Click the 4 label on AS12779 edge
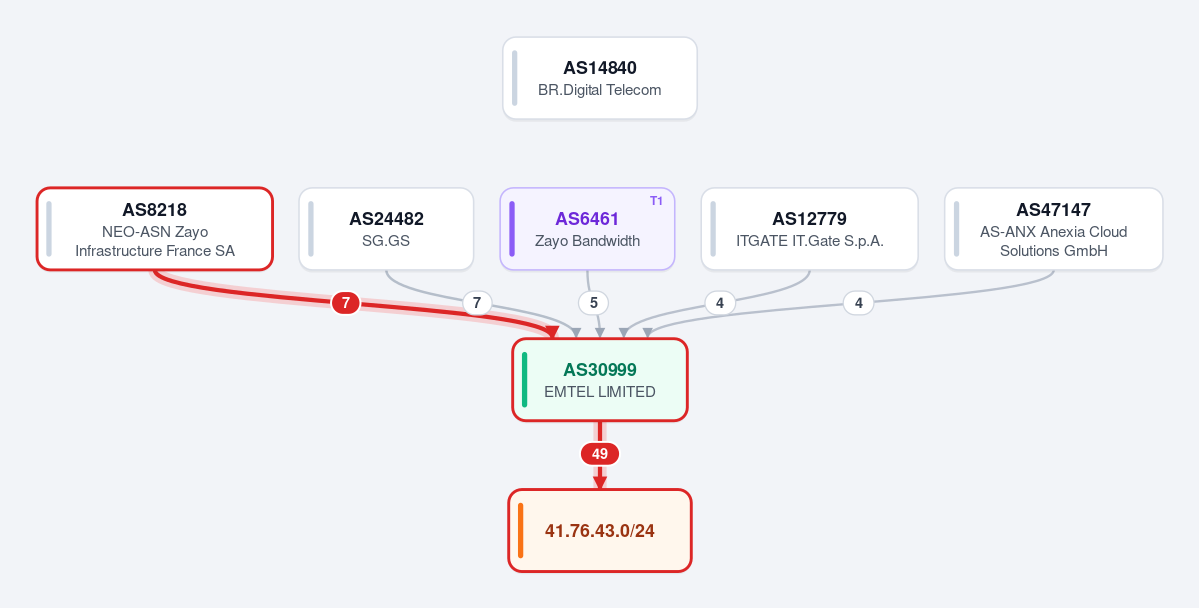 720,303
